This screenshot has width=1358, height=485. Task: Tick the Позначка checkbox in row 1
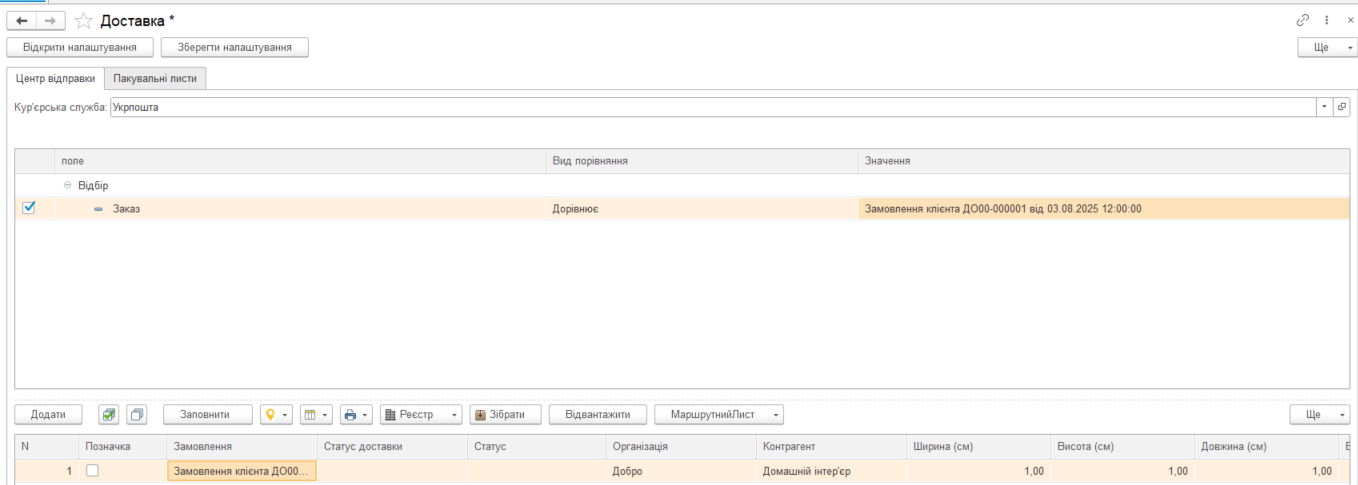click(x=92, y=471)
